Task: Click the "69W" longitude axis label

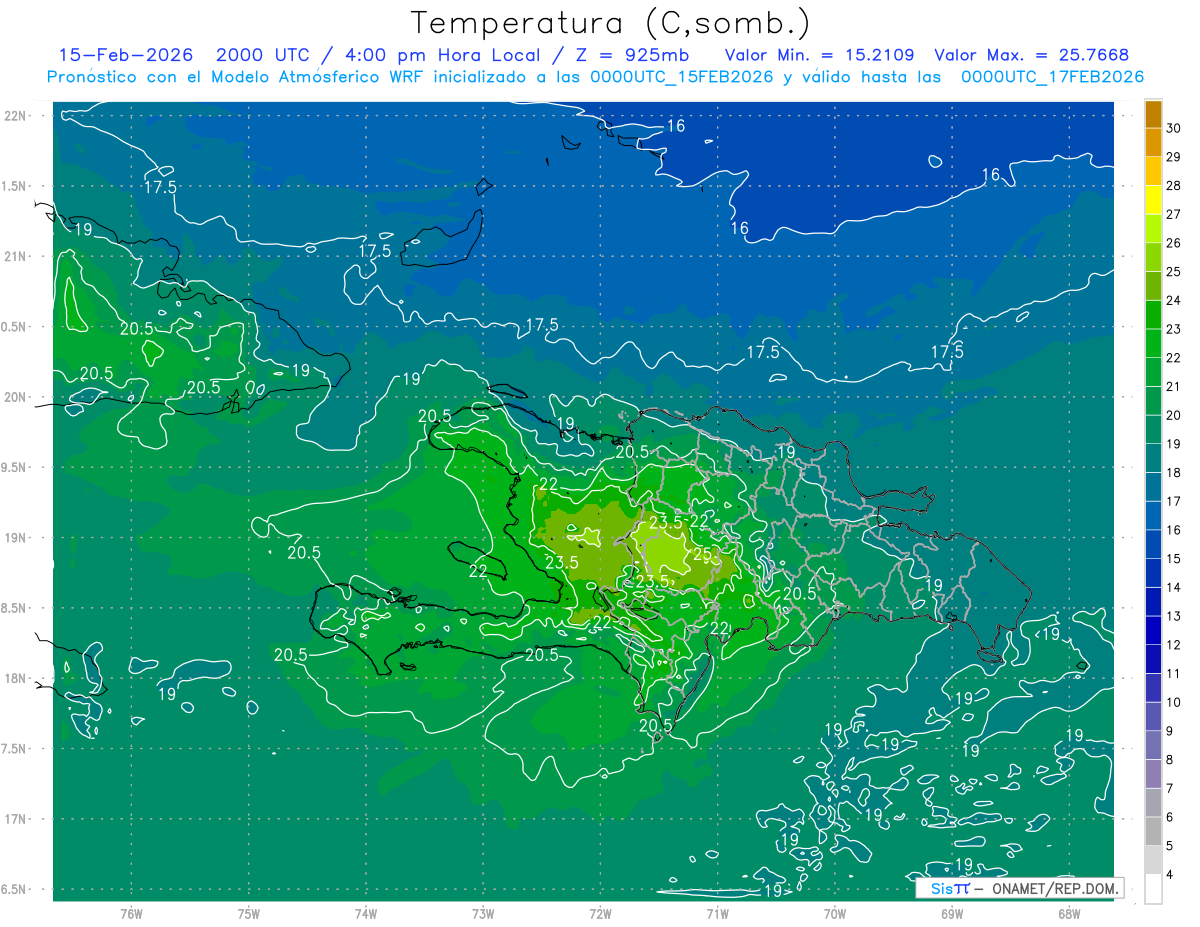Action: 951,914
